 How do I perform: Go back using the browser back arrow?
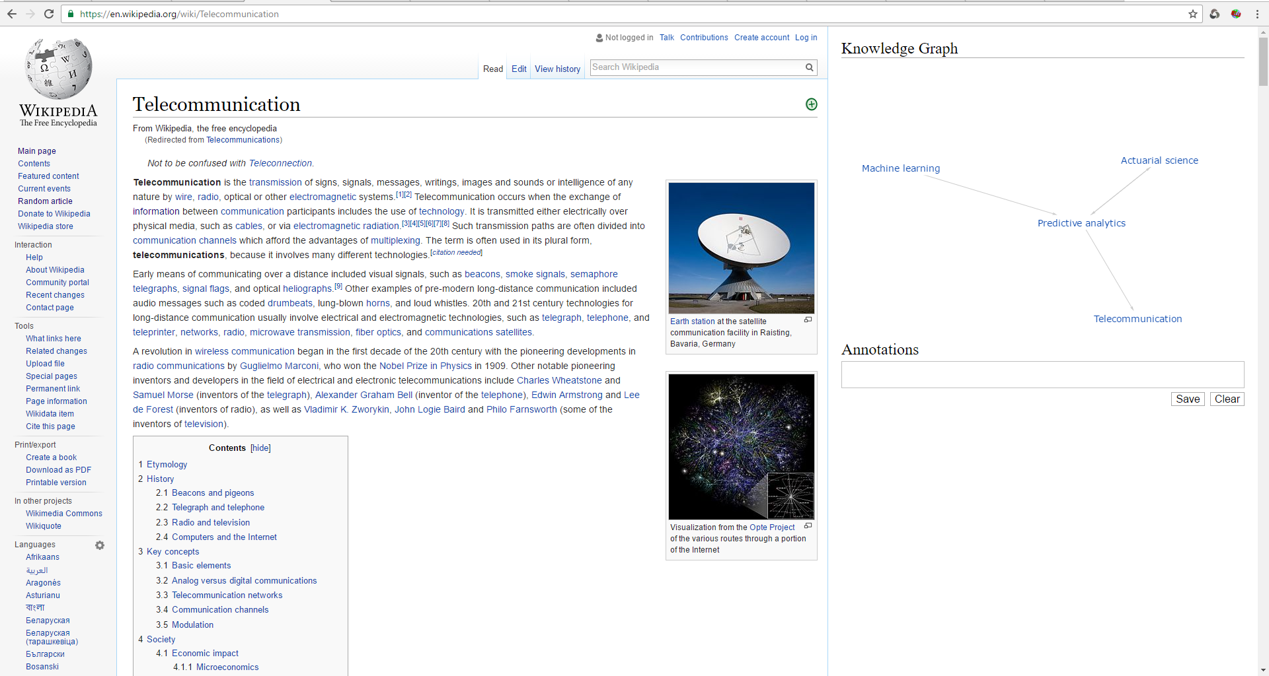[x=11, y=14]
